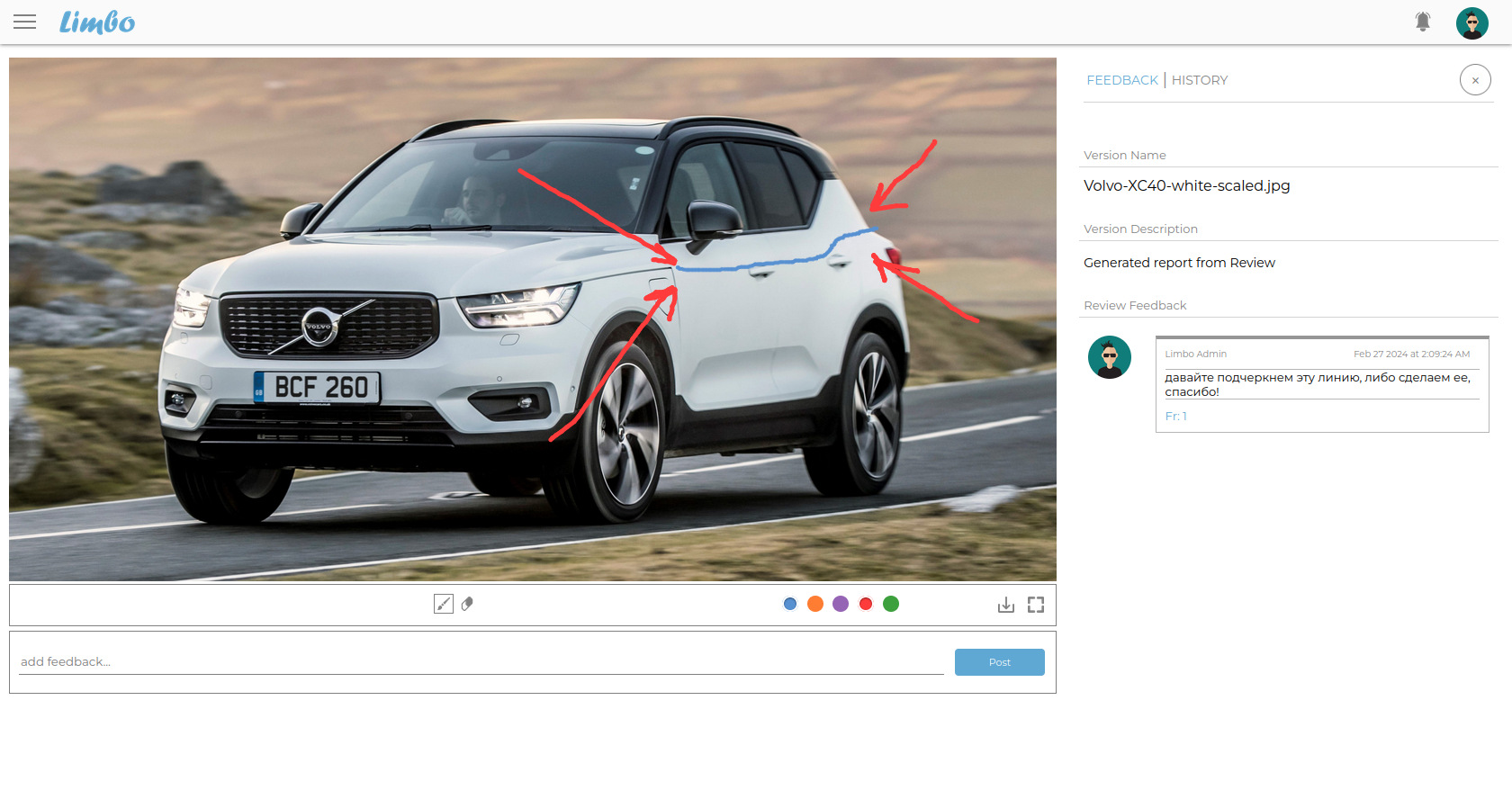The height and width of the screenshot is (808, 1512).
Task: Focus the add feedback text field
Action: click(481, 661)
